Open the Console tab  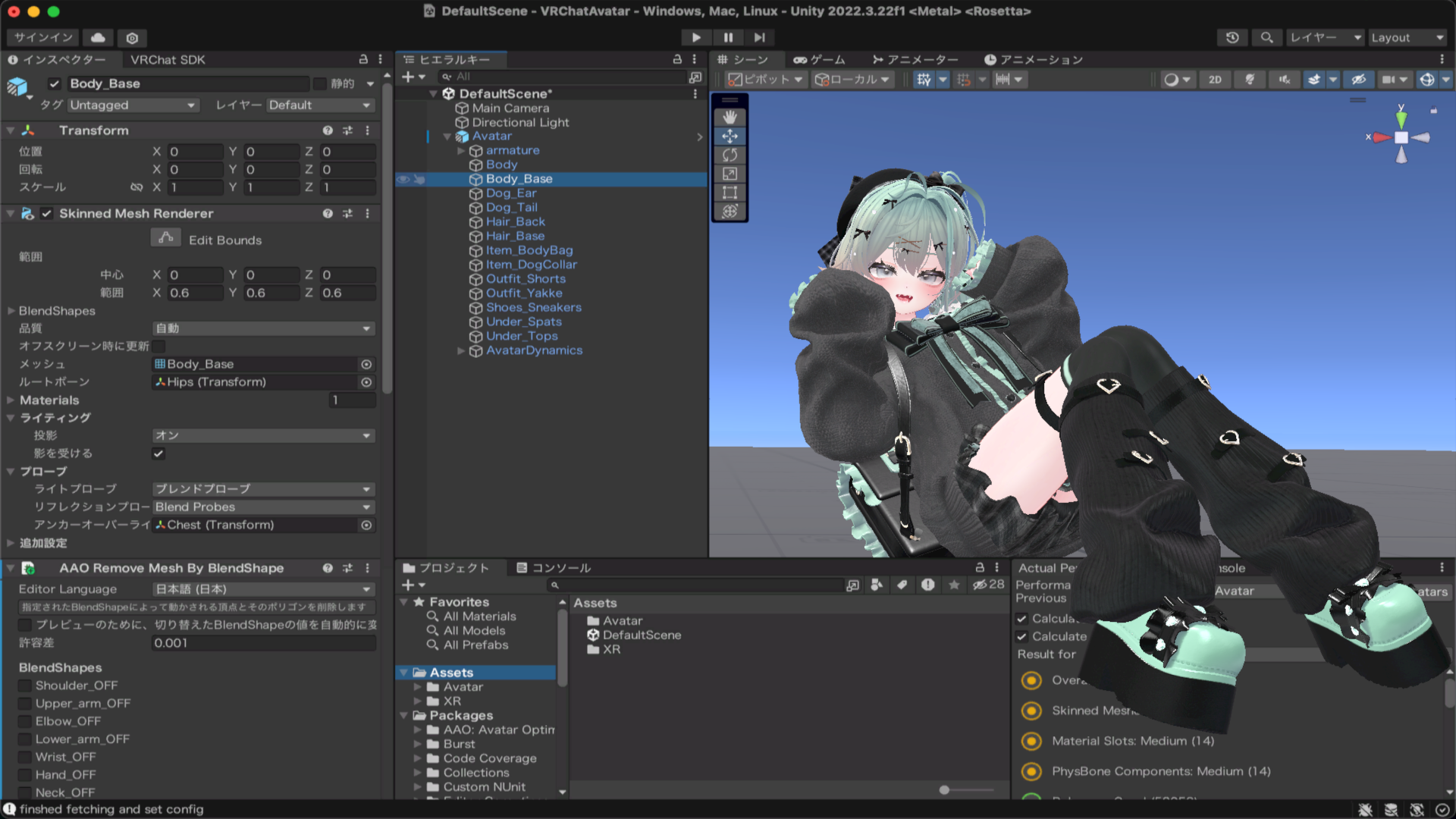click(553, 568)
